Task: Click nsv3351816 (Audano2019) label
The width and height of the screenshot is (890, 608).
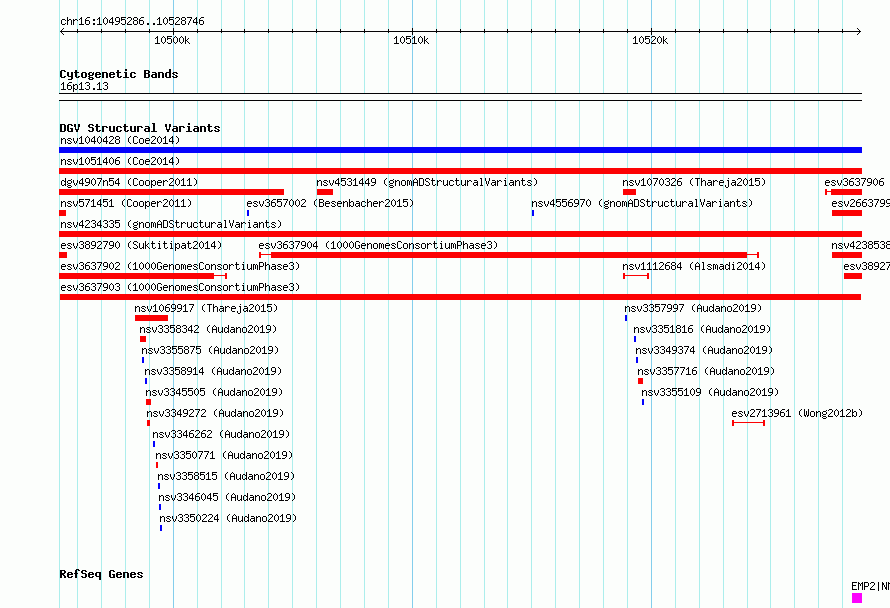Action: tap(702, 329)
